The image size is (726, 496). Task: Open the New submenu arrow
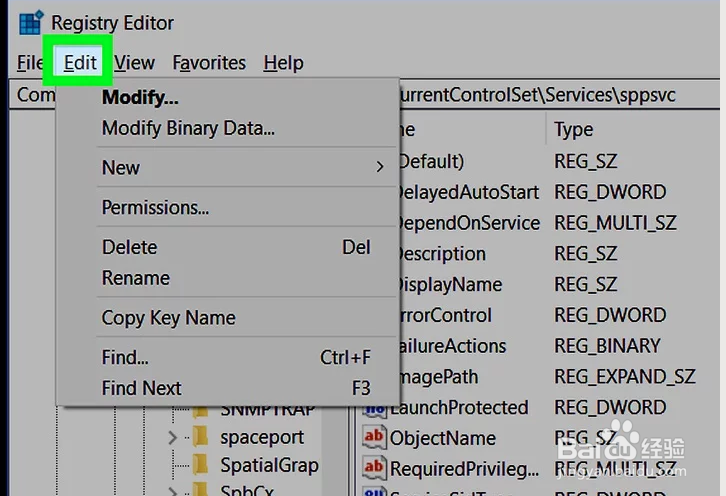tap(380, 167)
